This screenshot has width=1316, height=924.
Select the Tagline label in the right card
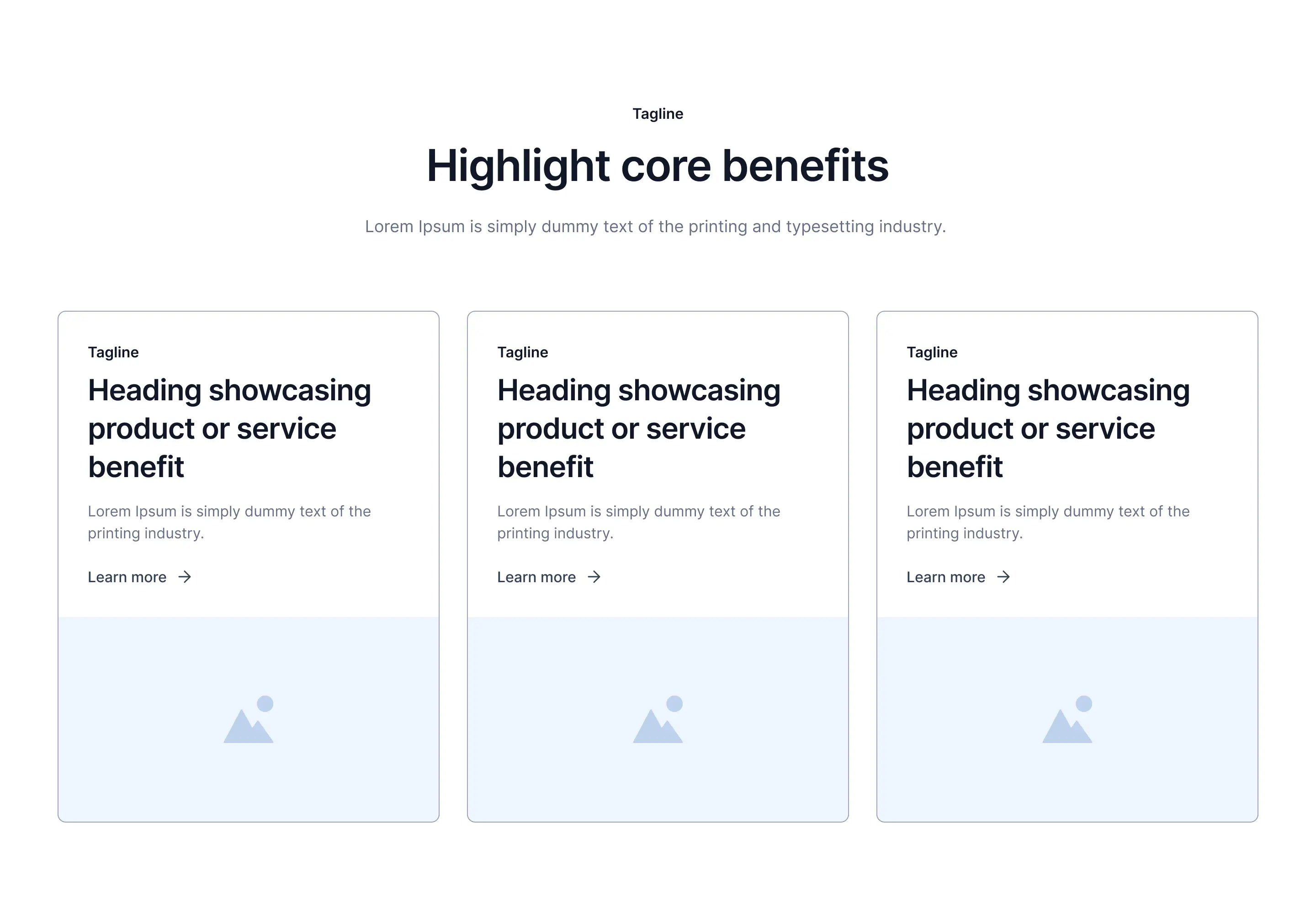point(931,352)
